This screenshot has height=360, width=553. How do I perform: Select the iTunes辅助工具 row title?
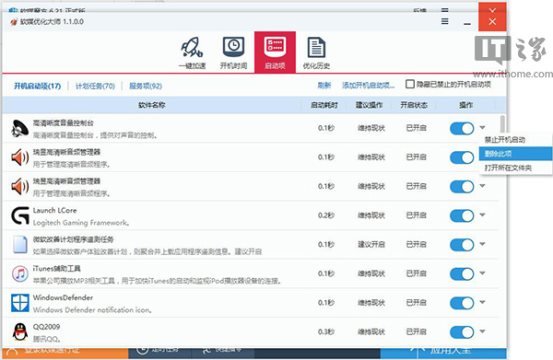[x=56, y=269]
